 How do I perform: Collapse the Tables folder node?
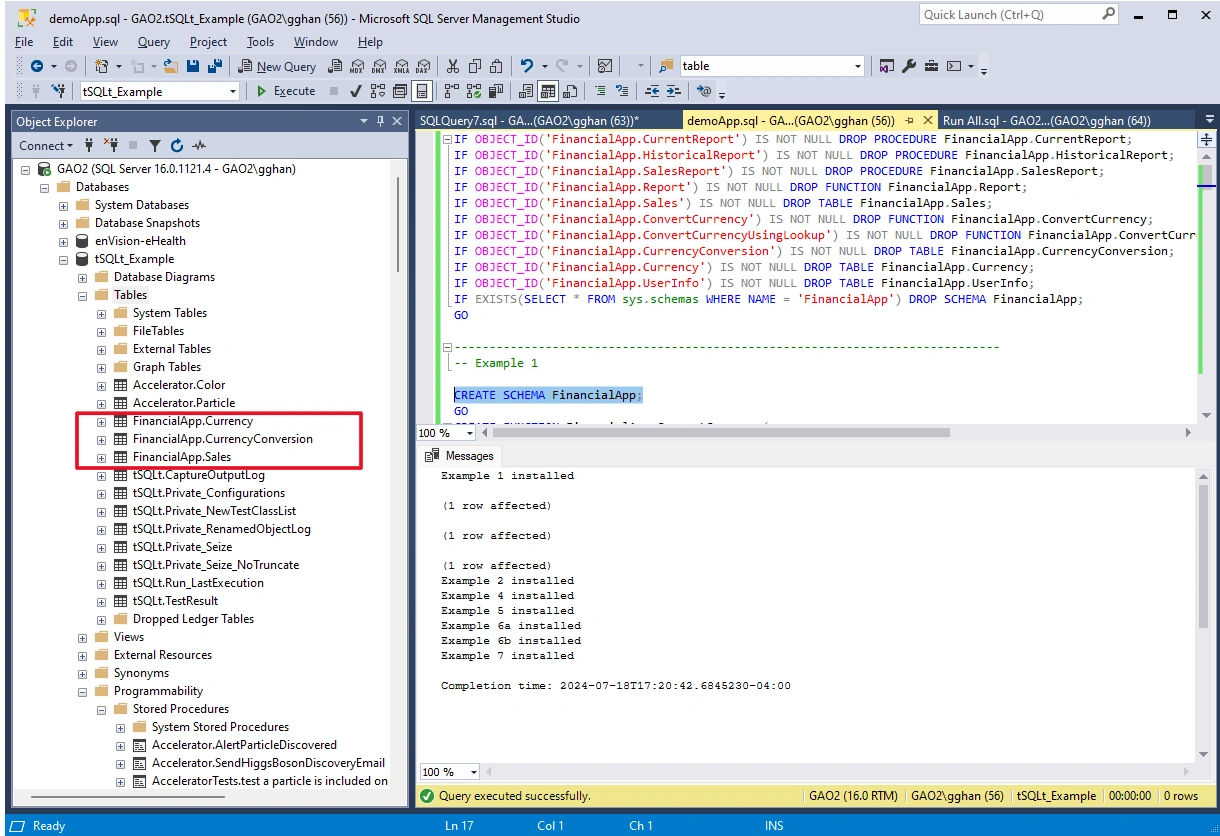(x=82, y=295)
